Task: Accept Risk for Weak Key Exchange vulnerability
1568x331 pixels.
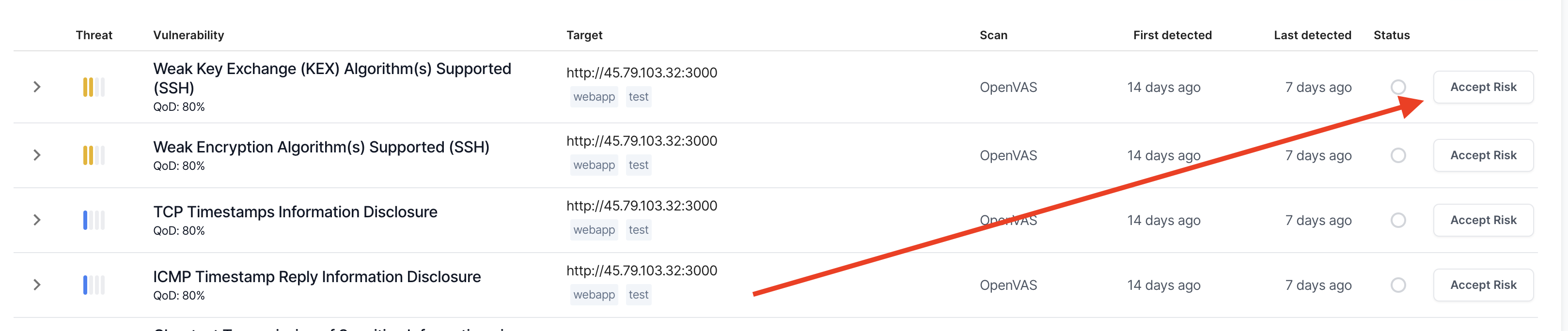Action: (1483, 87)
